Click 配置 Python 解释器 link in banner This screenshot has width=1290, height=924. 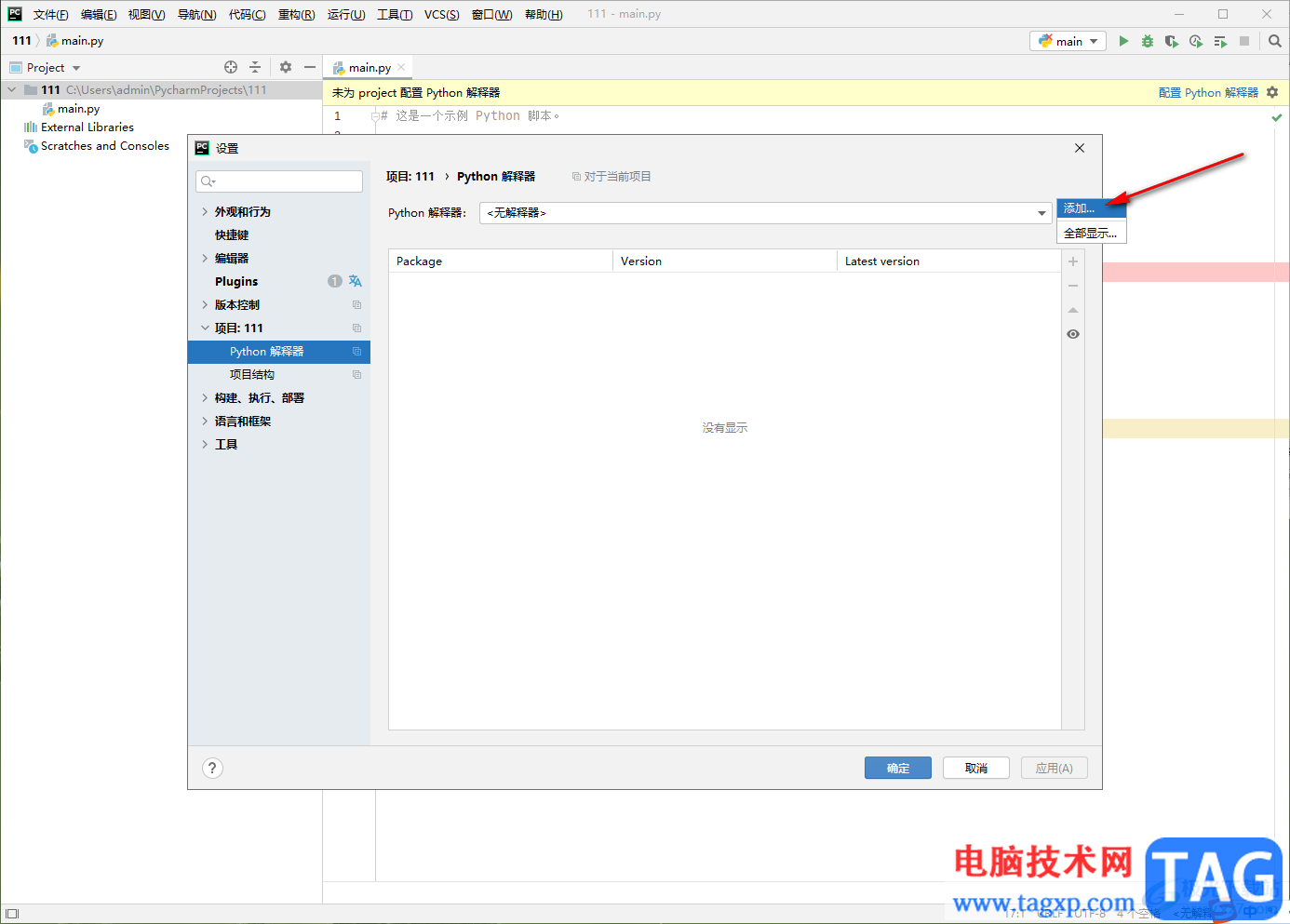click(x=1208, y=92)
